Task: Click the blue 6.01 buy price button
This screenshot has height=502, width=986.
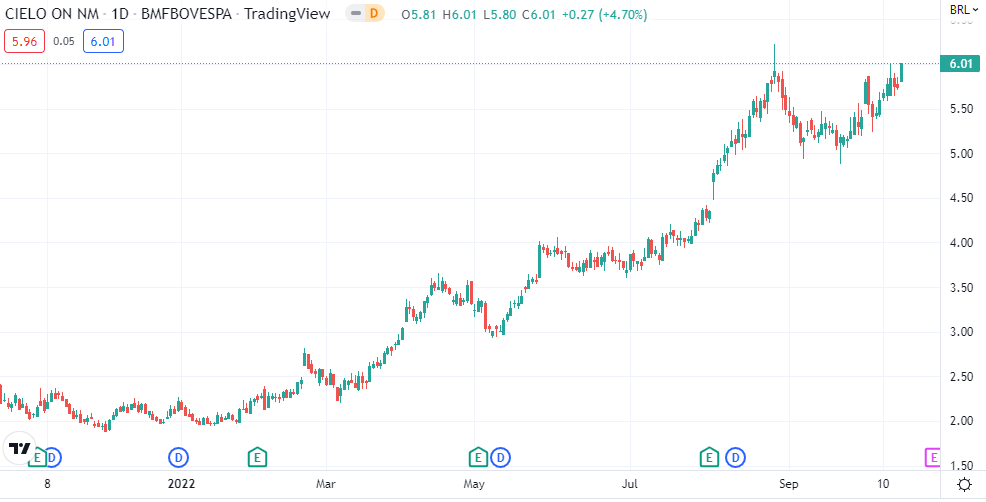Action: pyautogui.click(x=103, y=42)
